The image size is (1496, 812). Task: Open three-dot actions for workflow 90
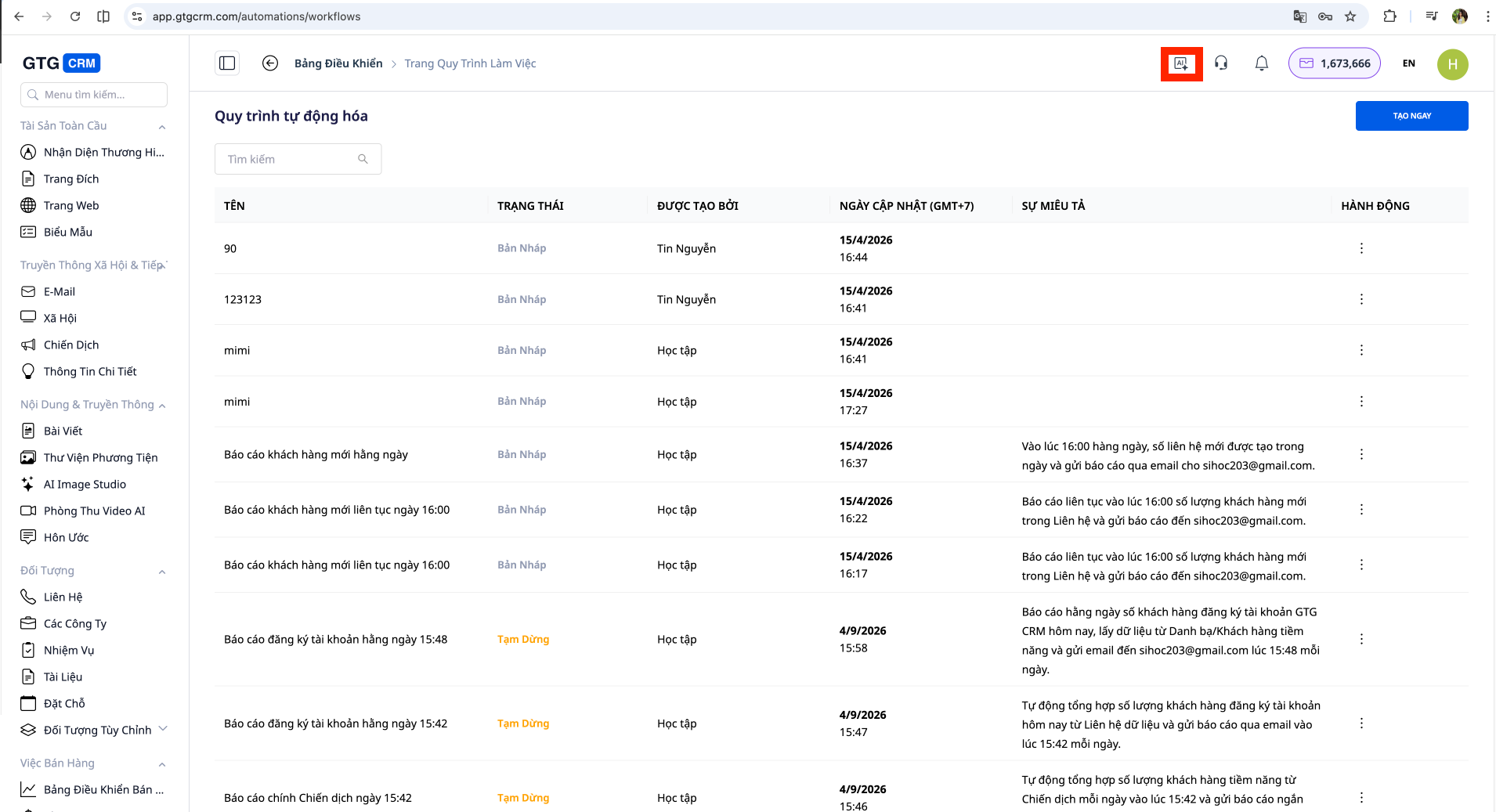coord(1361,248)
